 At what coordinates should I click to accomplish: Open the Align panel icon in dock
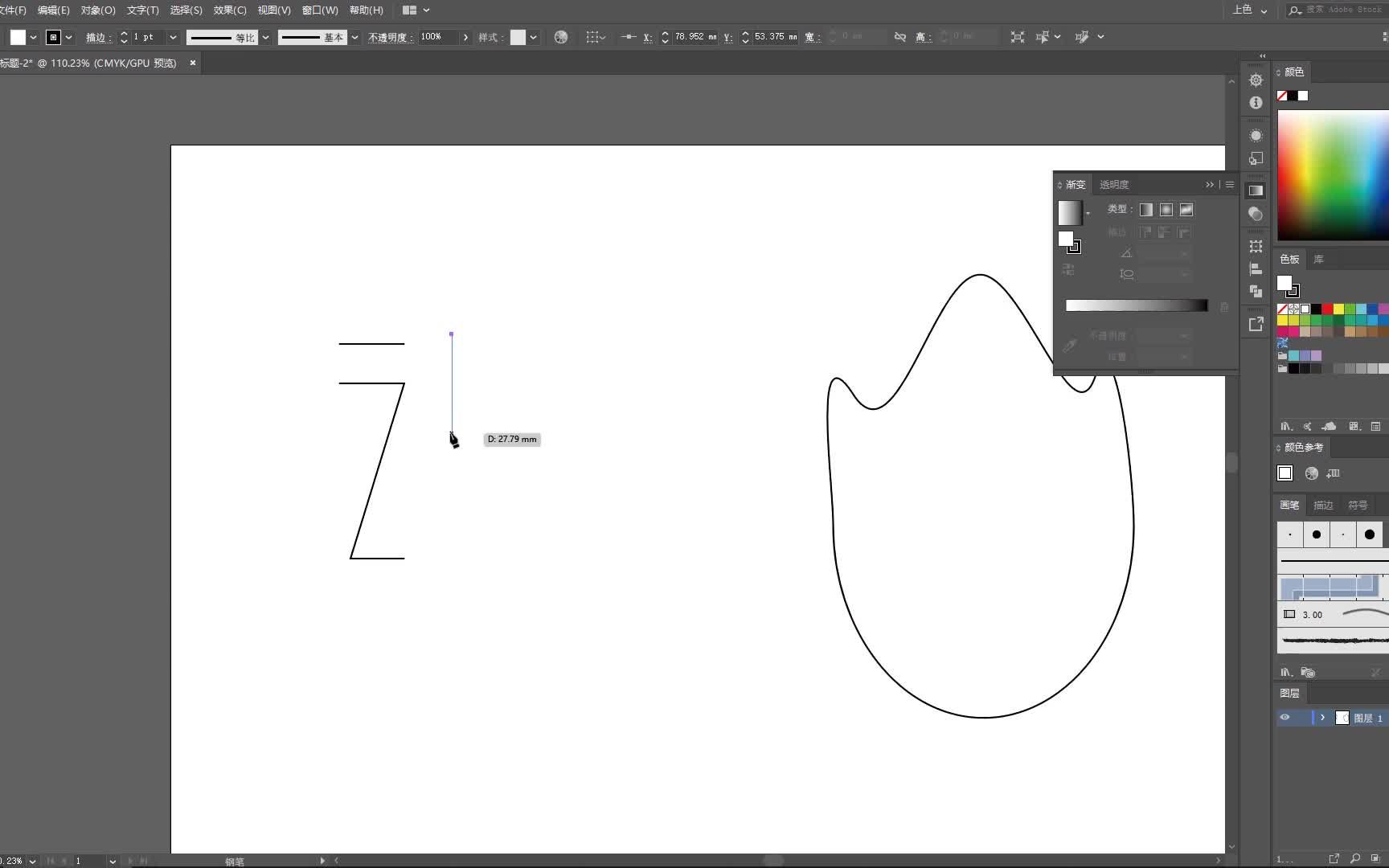1256,269
